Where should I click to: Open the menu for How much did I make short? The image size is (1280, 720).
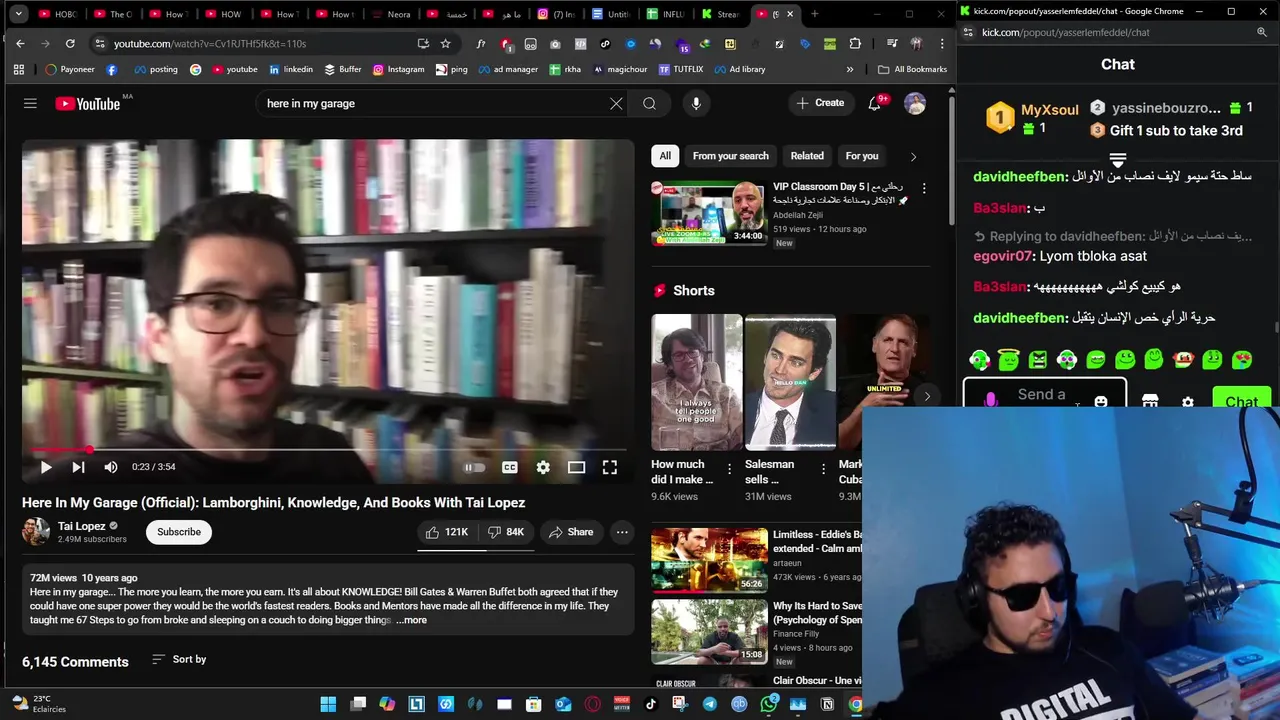coord(729,469)
